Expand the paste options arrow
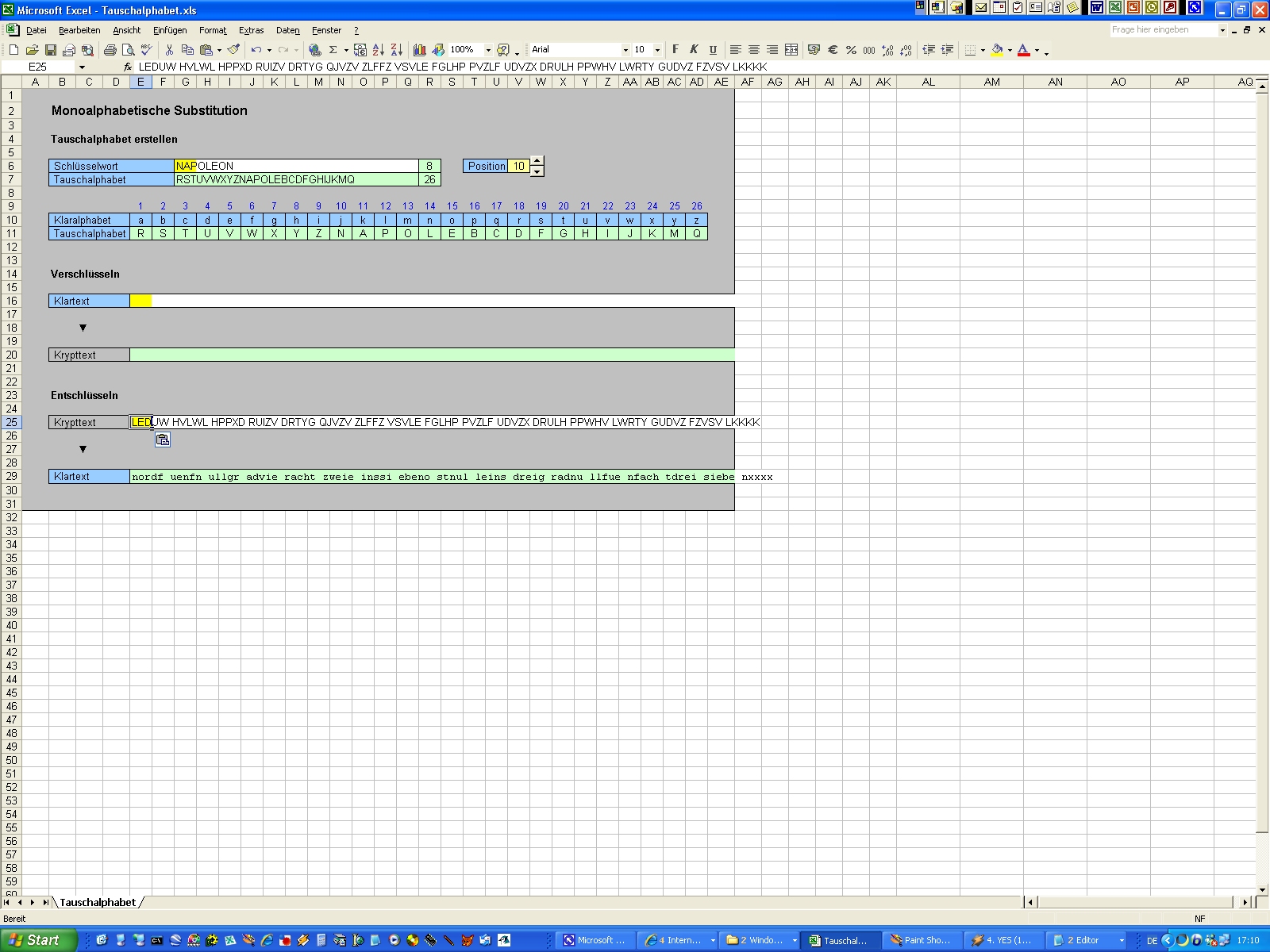This screenshot has width=1270, height=952. pos(219,50)
